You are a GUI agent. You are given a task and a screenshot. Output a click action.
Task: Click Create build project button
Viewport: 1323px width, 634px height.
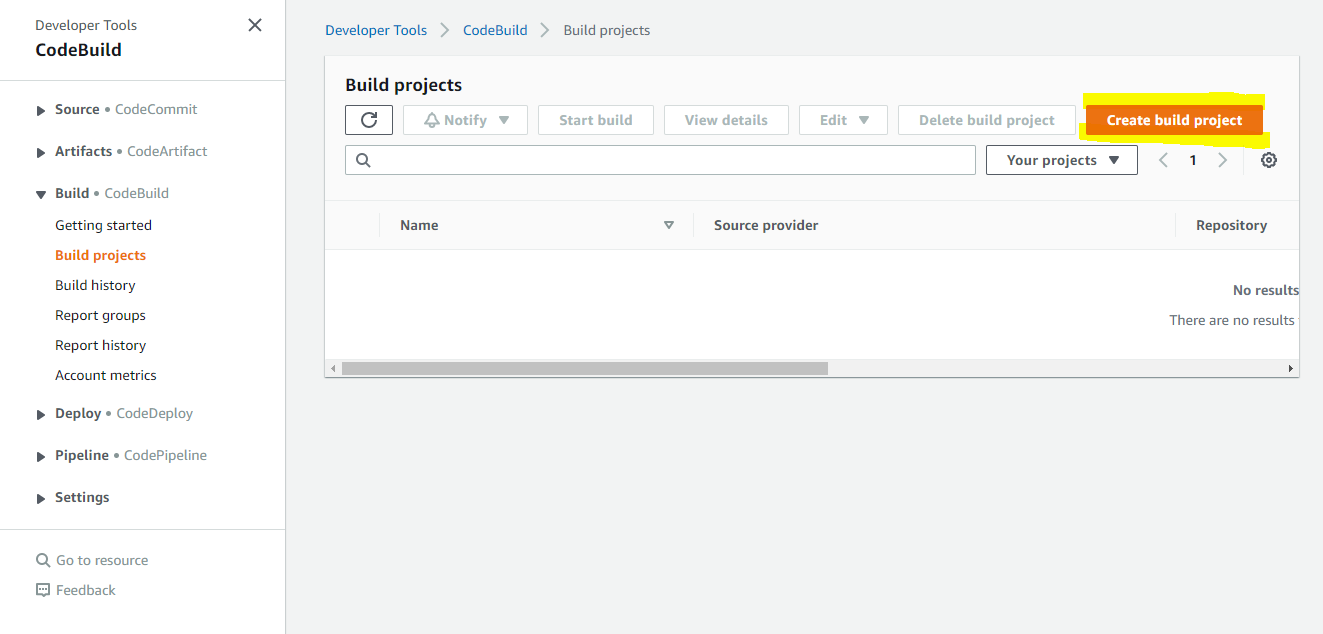(1174, 120)
